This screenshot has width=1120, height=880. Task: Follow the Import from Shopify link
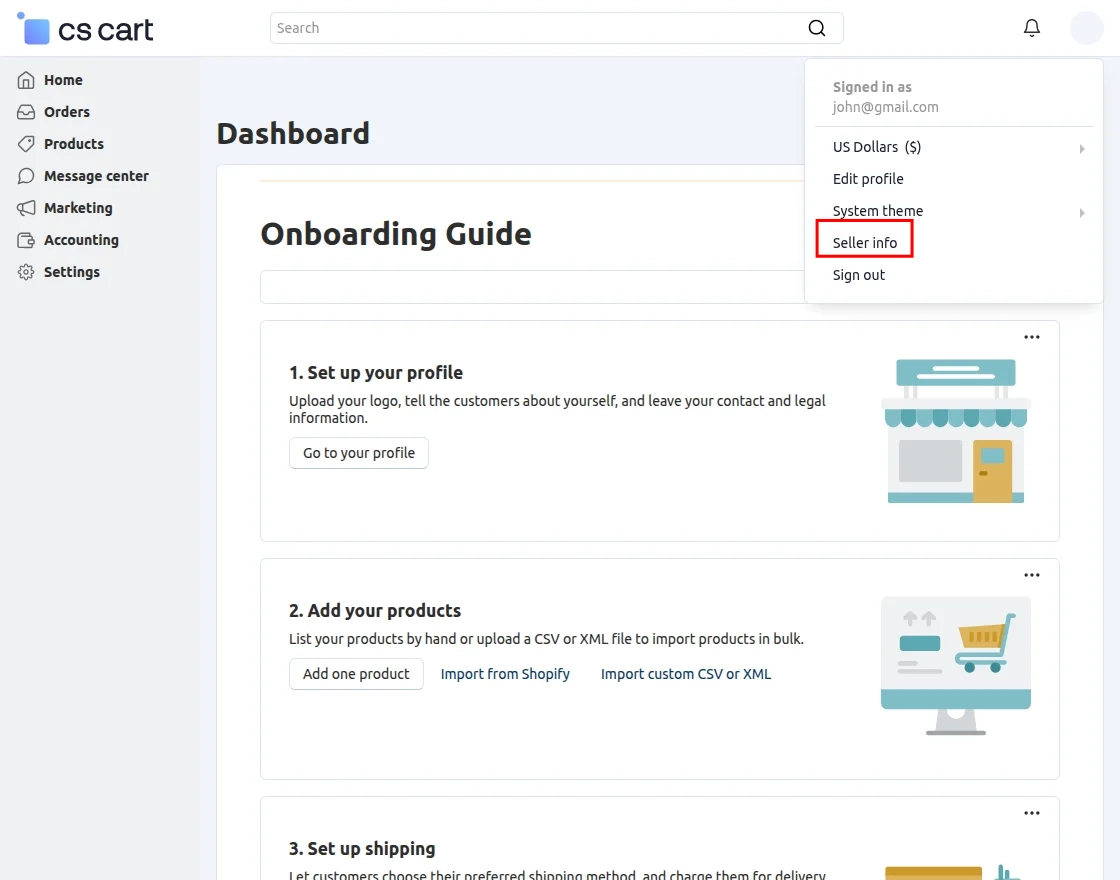[505, 674]
